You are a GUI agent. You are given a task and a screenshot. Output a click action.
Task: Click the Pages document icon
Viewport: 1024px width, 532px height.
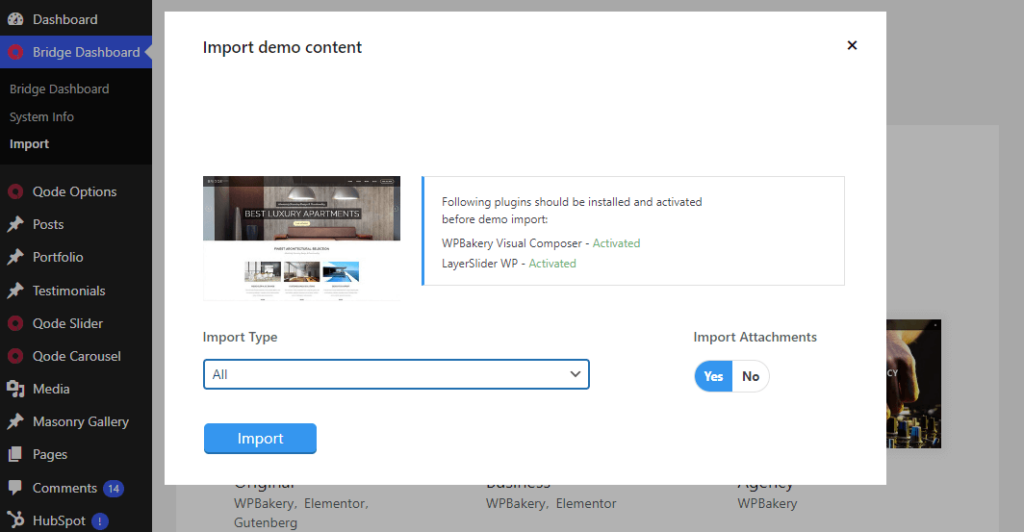15,454
